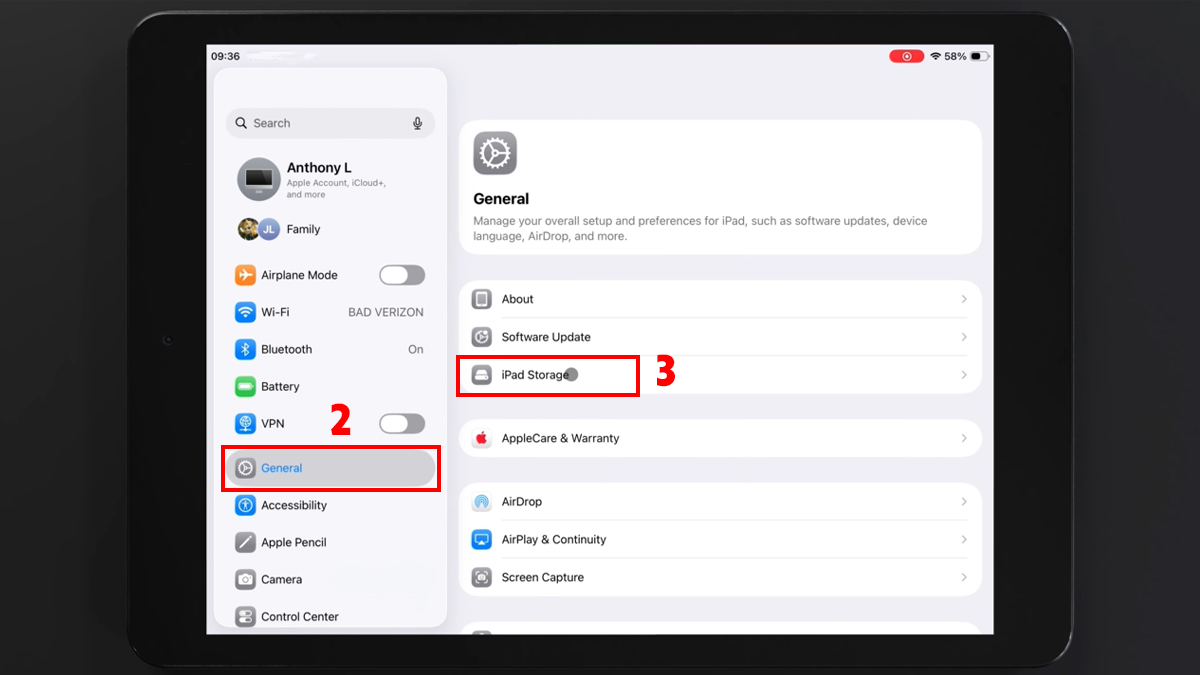Toggle the Airplane Mode switch

click(402, 275)
